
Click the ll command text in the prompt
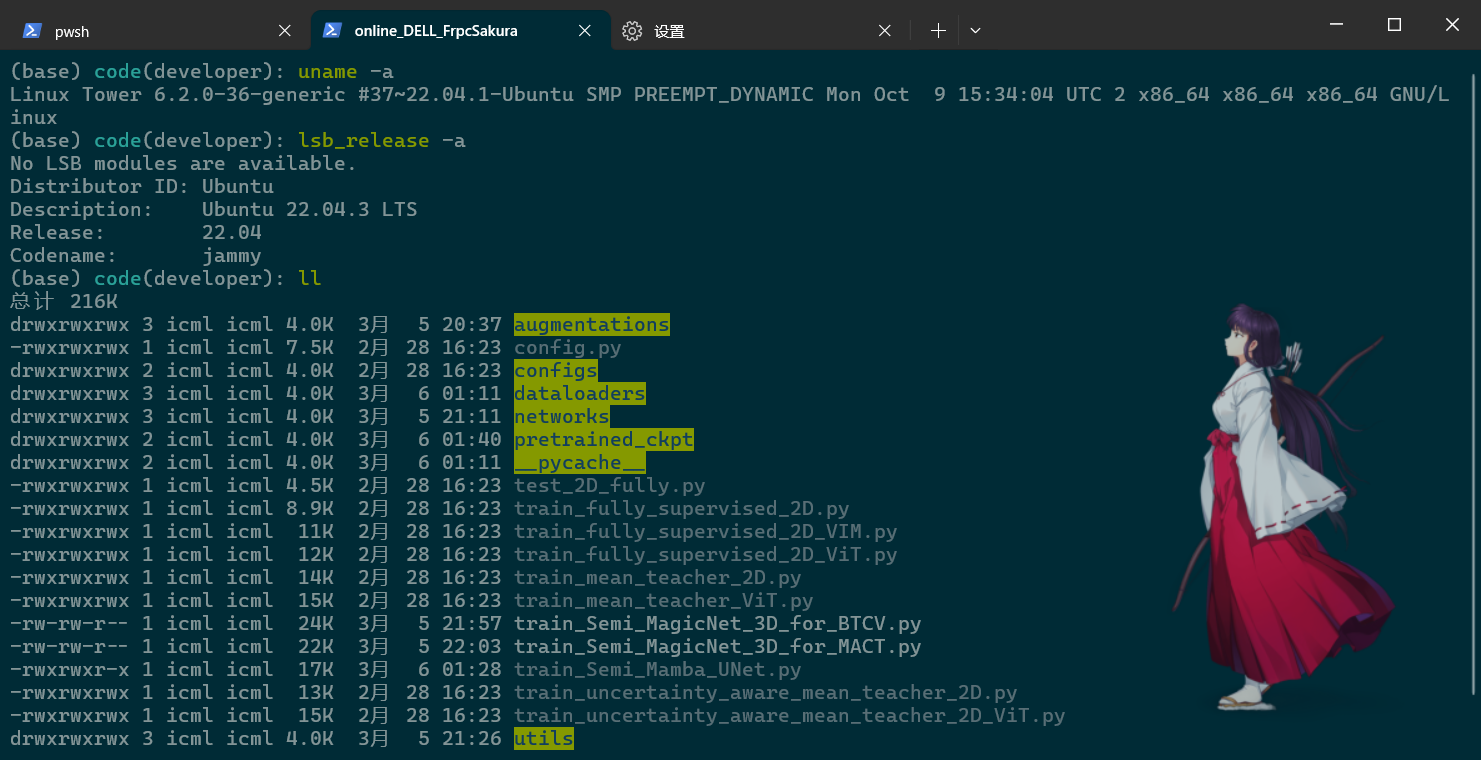point(310,278)
